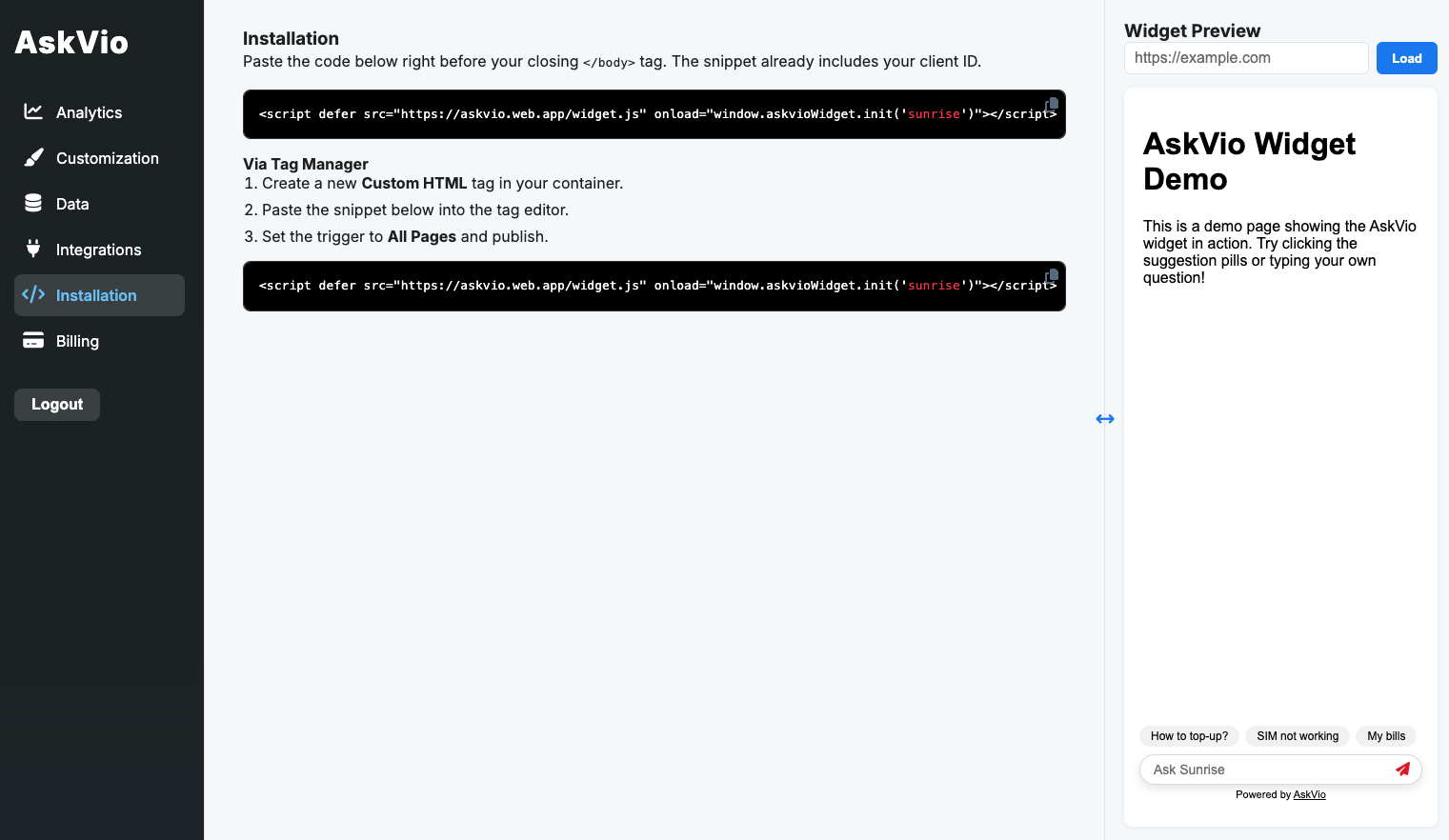Viewport: 1449px width, 840px height.
Task: Click the 'Widget Preview' heading
Action: pyautogui.click(x=1192, y=30)
